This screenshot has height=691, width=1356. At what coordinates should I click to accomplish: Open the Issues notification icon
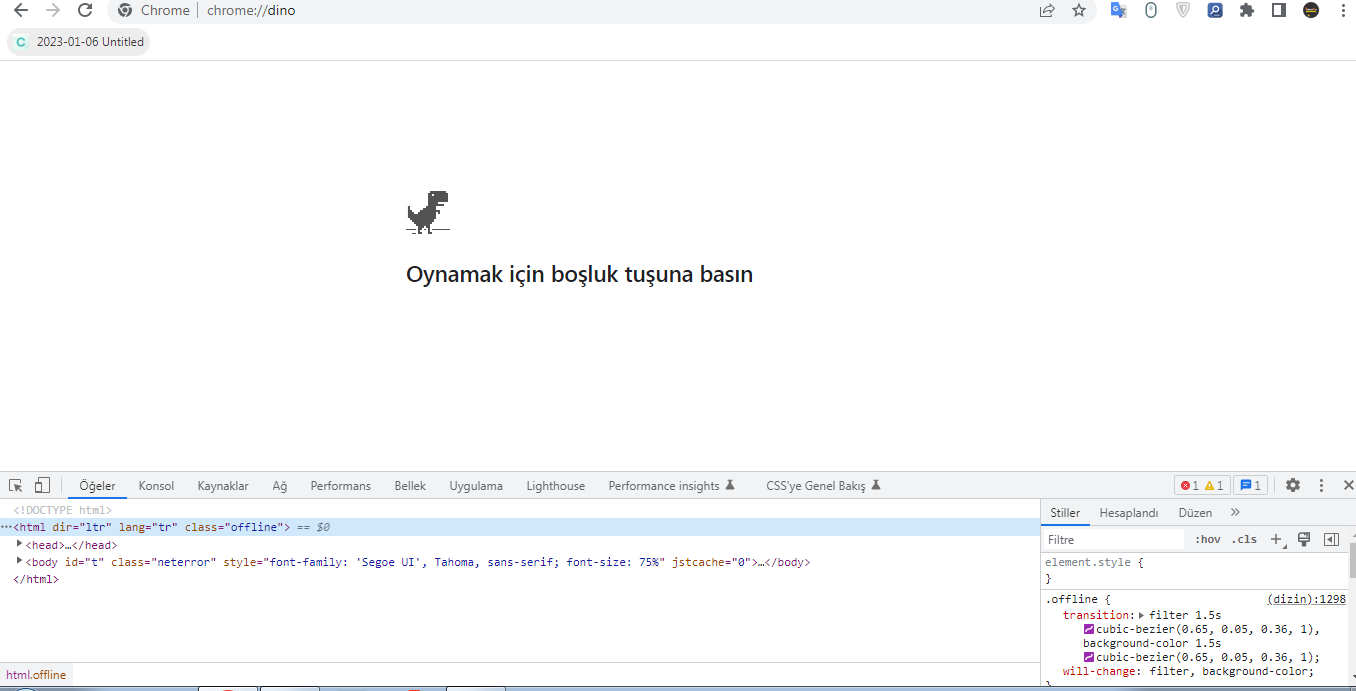pyautogui.click(x=1250, y=484)
